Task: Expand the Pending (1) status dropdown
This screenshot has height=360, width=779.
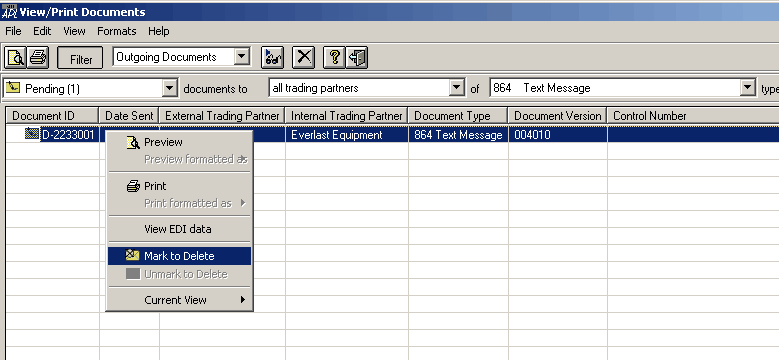Action: pos(170,88)
